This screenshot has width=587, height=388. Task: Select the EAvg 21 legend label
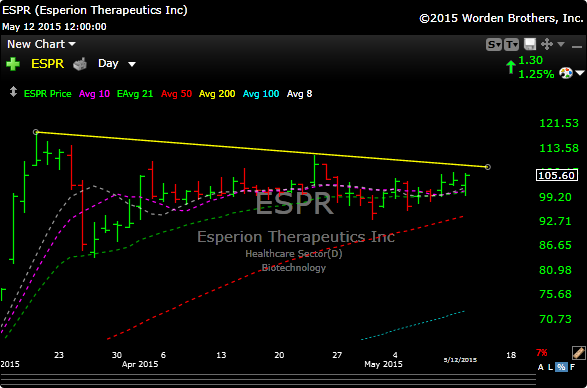(x=135, y=94)
